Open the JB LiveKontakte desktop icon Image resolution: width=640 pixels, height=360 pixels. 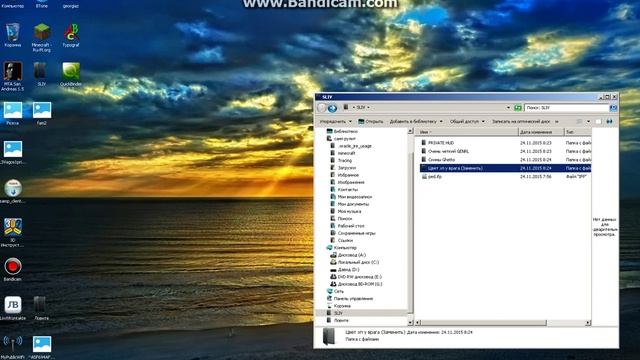13,308
